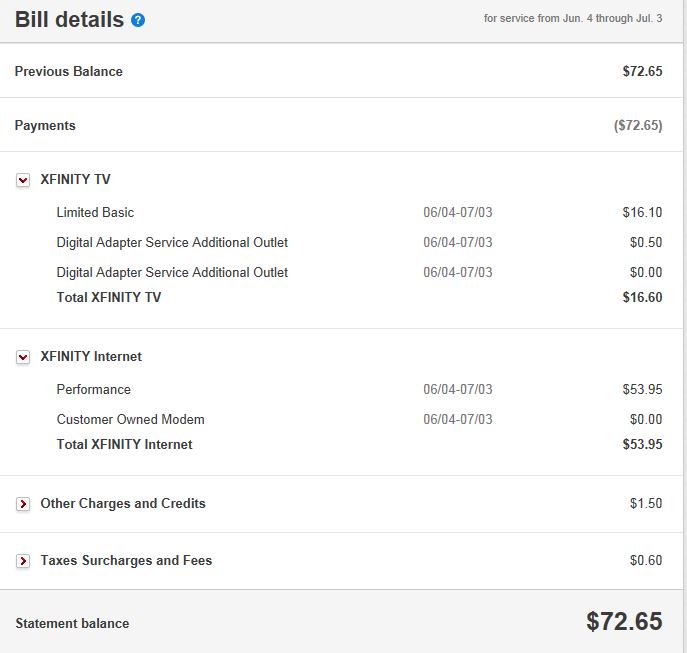The image size is (687, 653).
Task: Click the Performance internet line item
Action: (93, 389)
